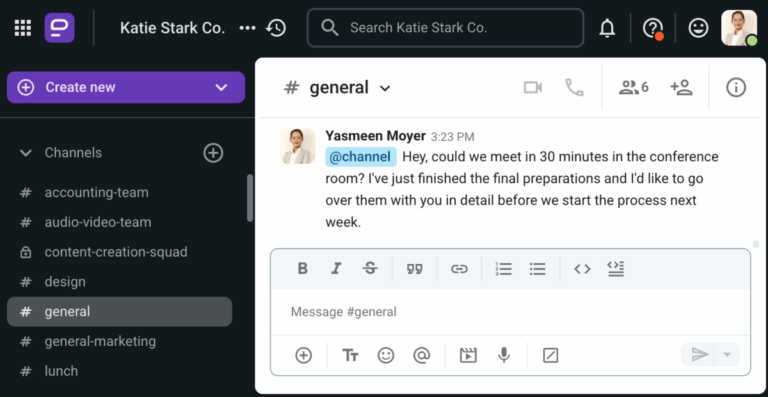Image resolution: width=768 pixels, height=397 pixels.
Task: Click the Search Katie Stark Co. field
Action: (445, 28)
